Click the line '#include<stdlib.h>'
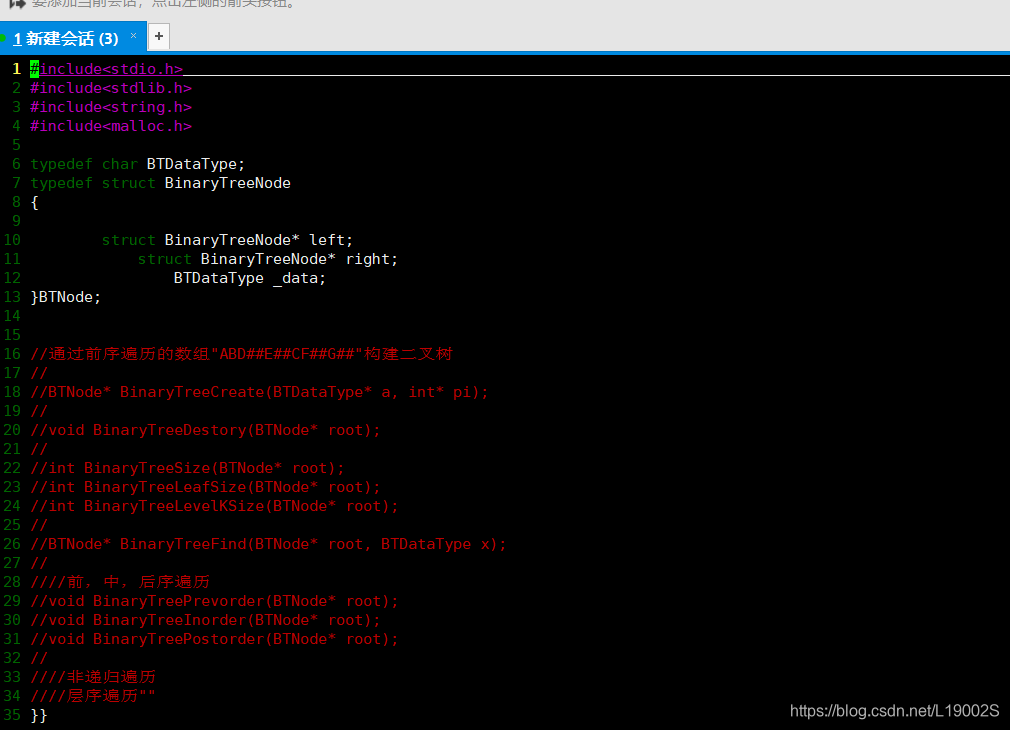The image size is (1010, 730). tap(111, 88)
